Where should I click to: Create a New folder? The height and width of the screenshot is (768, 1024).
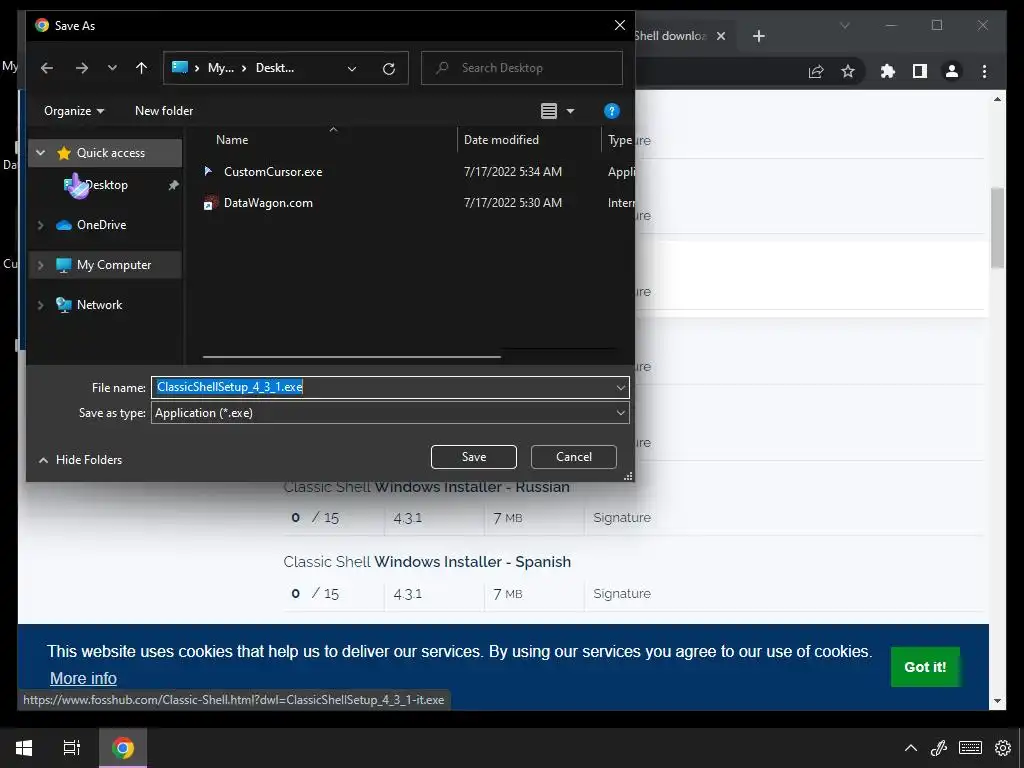coord(164,111)
